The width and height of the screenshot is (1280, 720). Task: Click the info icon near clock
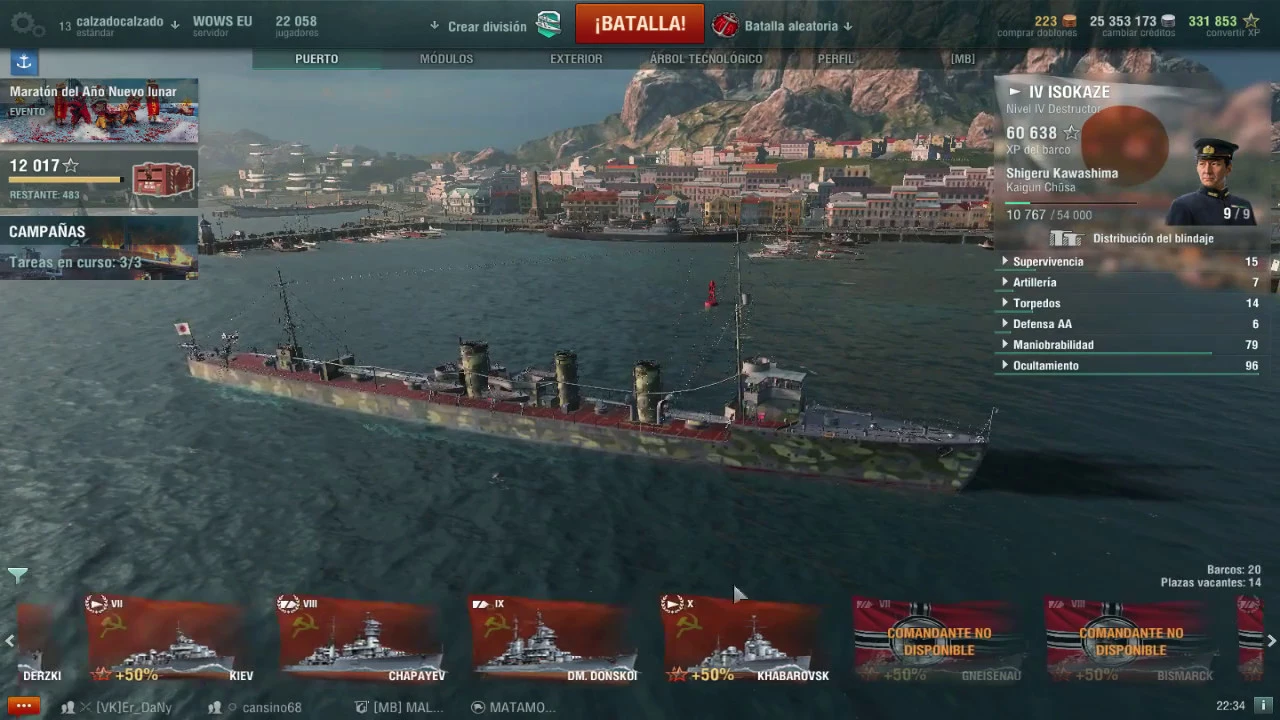1263,705
